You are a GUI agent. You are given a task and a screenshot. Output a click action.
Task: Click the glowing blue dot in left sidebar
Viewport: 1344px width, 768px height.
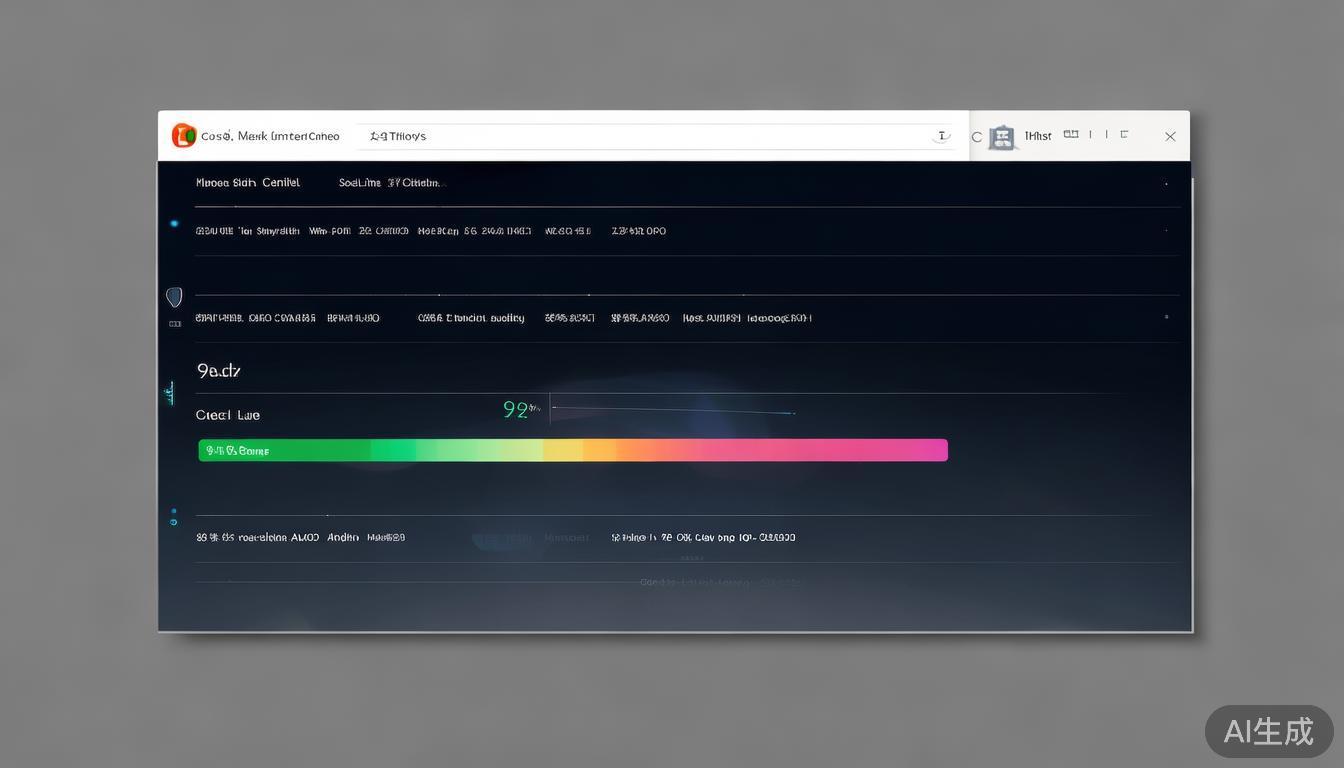(x=174, y=224)
